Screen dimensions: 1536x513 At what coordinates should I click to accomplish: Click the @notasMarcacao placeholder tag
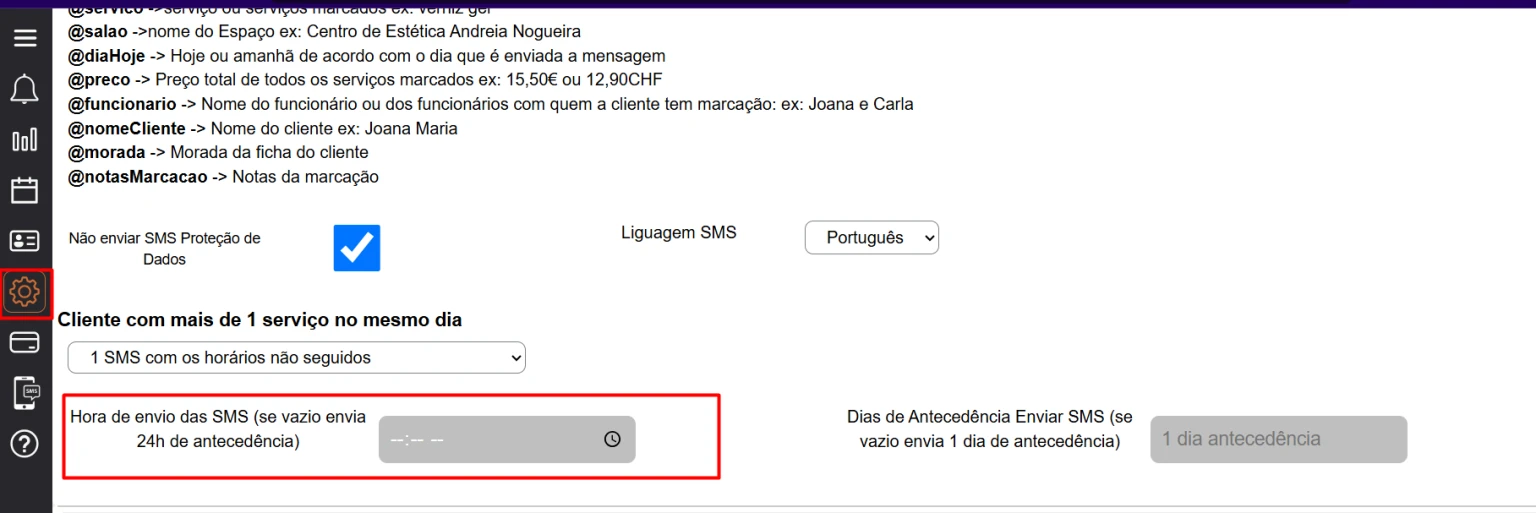click(x=138, y=177)
